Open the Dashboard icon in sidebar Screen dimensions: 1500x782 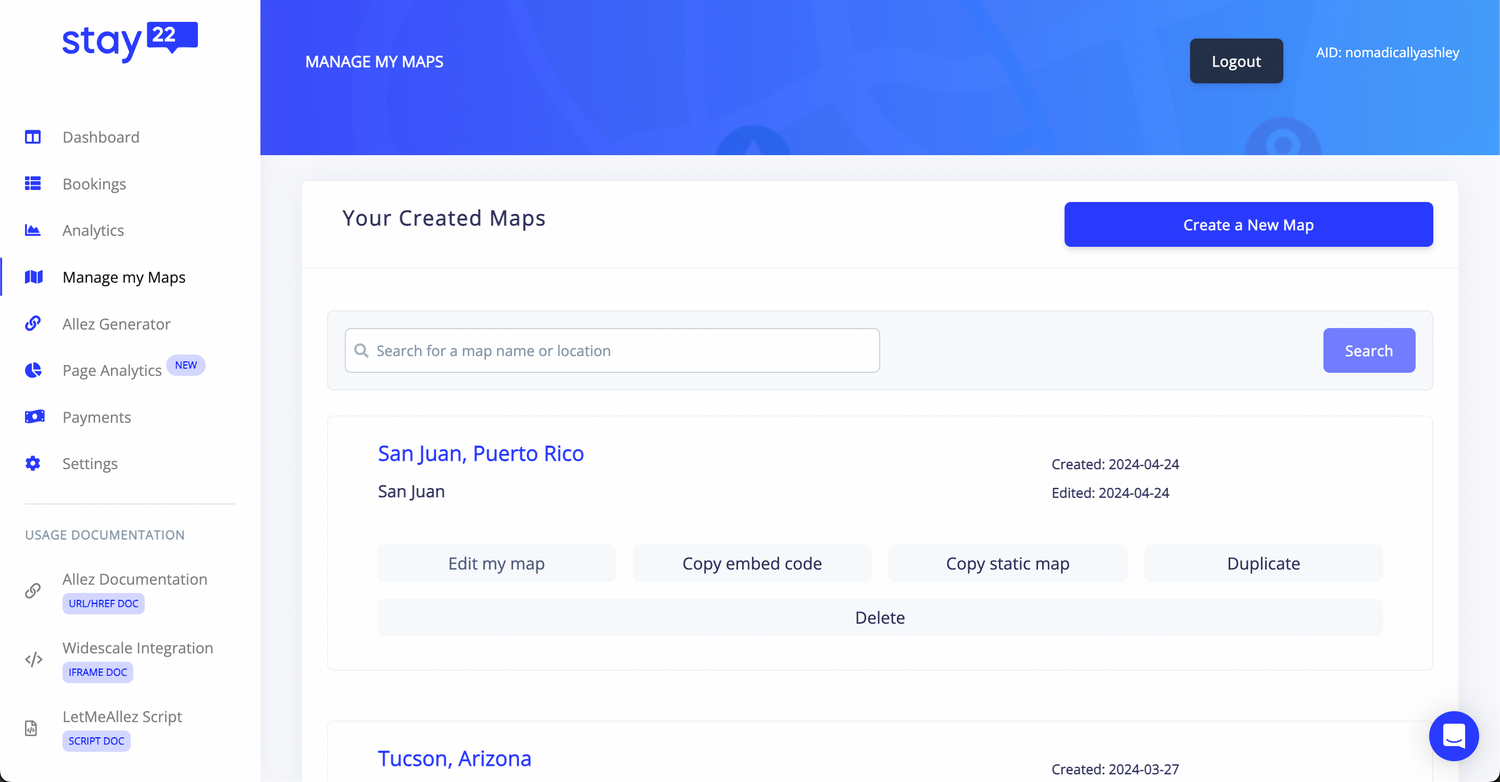pyautogui.click(x=33, y=137)
